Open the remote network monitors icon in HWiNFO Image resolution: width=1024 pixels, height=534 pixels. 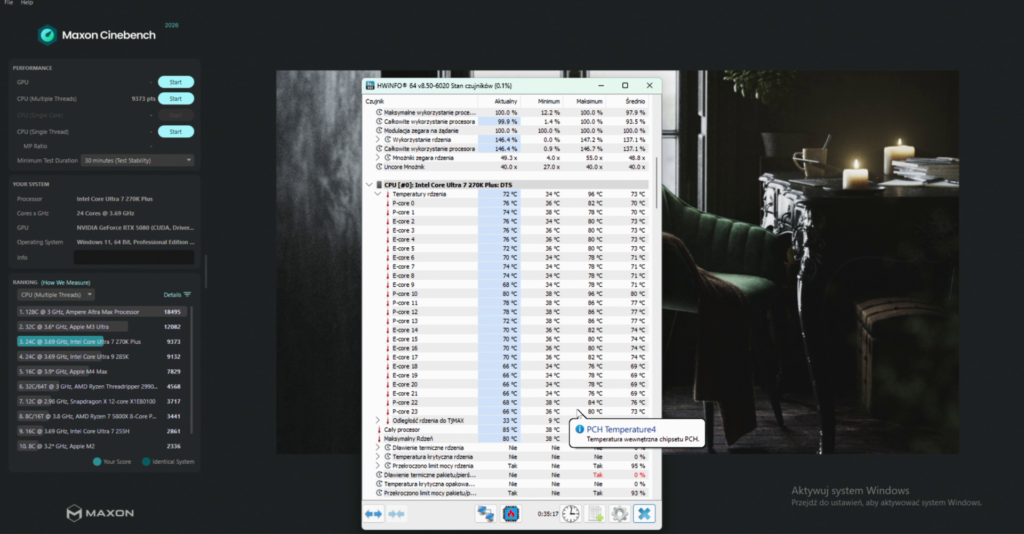pos(485,514)
